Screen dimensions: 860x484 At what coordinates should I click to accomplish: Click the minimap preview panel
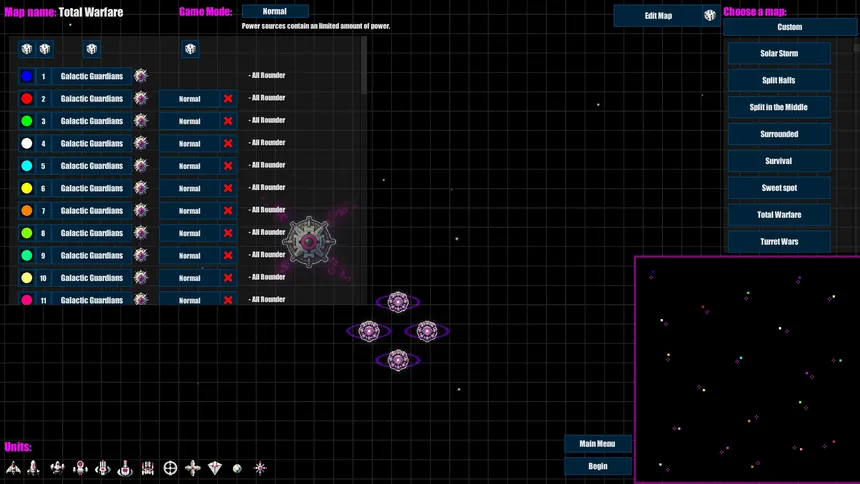[x=747, y=369]
